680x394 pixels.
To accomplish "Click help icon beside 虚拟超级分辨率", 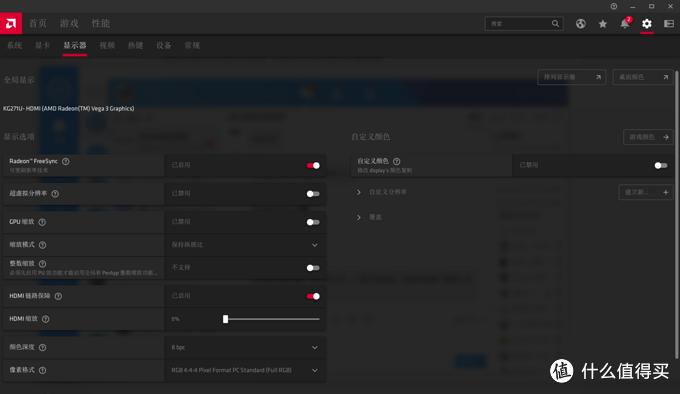I will 55,194.
